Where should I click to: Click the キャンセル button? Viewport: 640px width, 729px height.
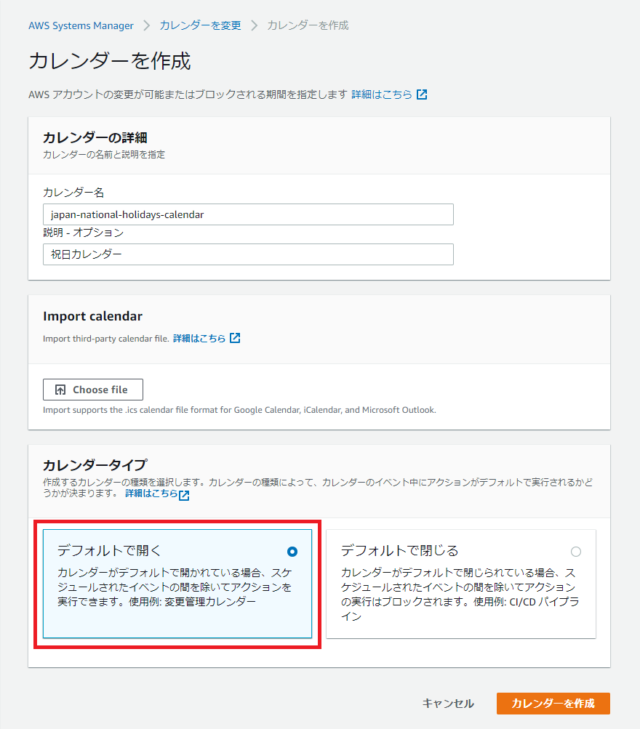[x=448, y=703]
